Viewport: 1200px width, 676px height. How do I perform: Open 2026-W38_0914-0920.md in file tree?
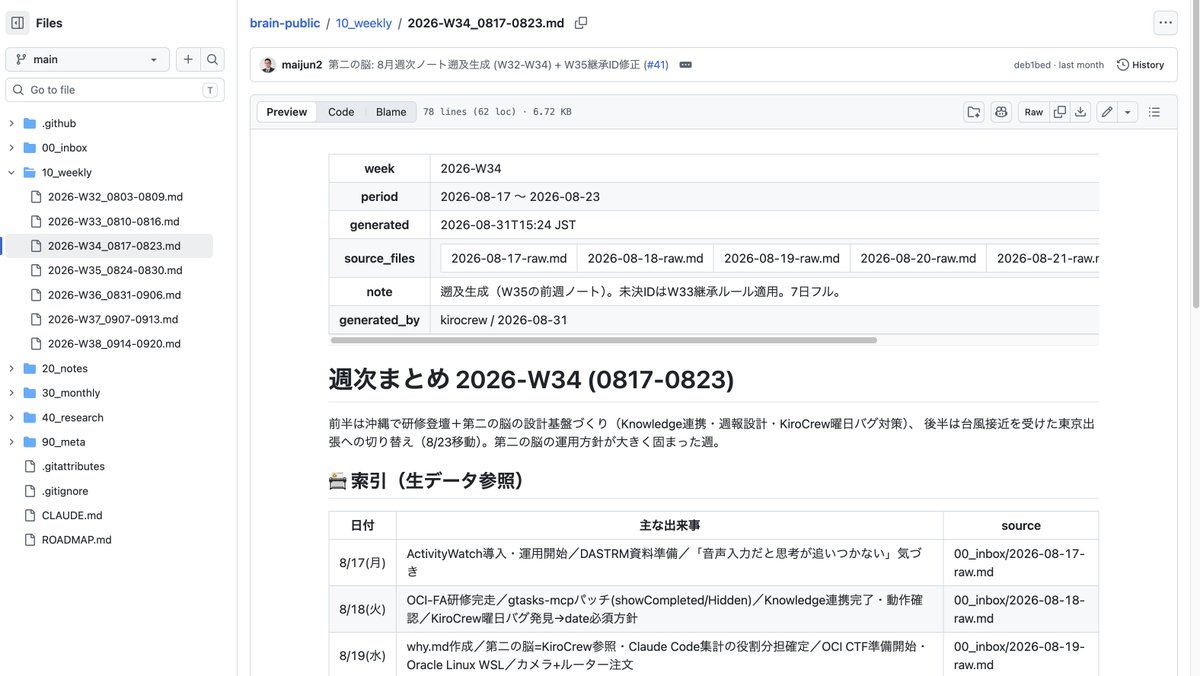(x=115, y=344)
